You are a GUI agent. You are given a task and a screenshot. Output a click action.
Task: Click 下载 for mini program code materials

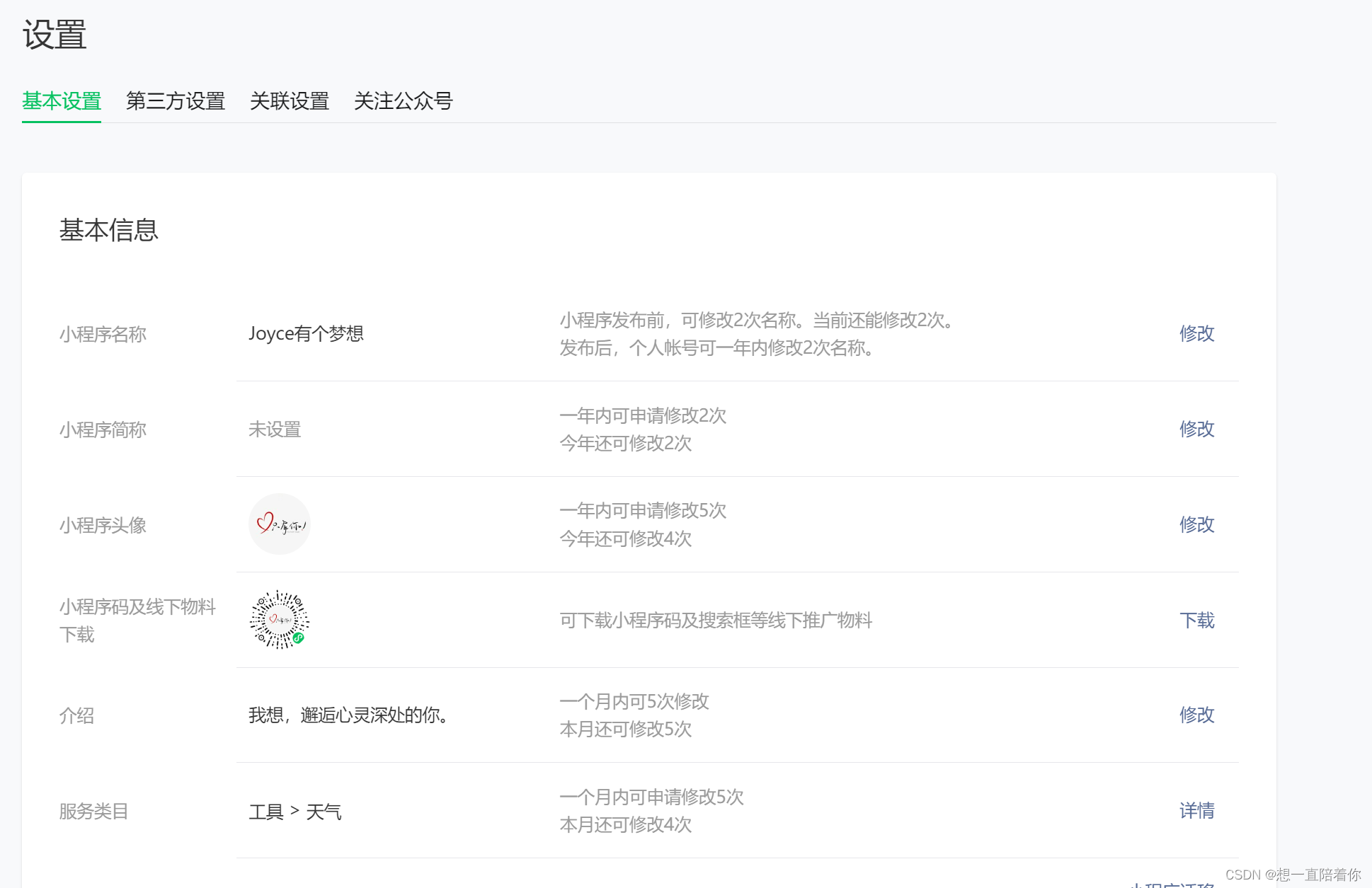point(1196,621)
